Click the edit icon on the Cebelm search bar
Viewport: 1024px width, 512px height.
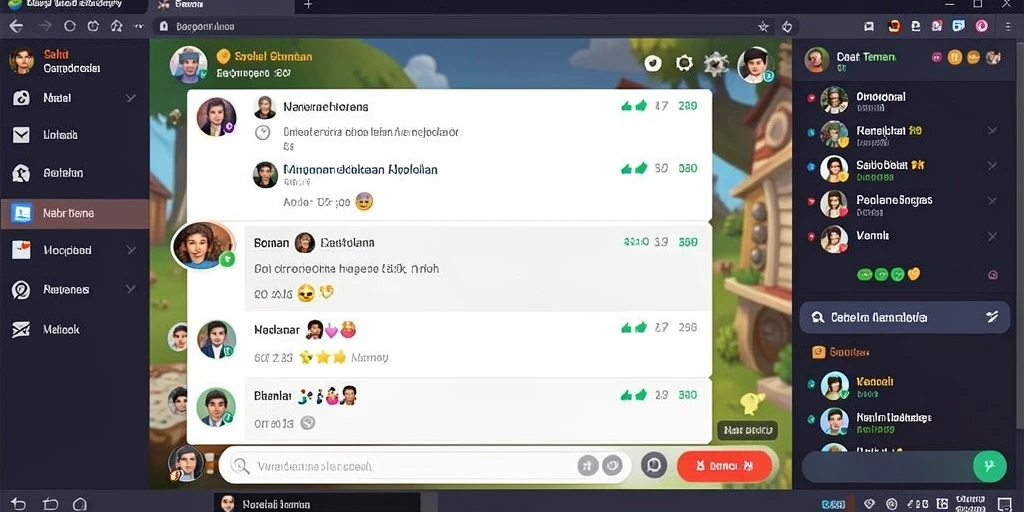coord(991,317)
